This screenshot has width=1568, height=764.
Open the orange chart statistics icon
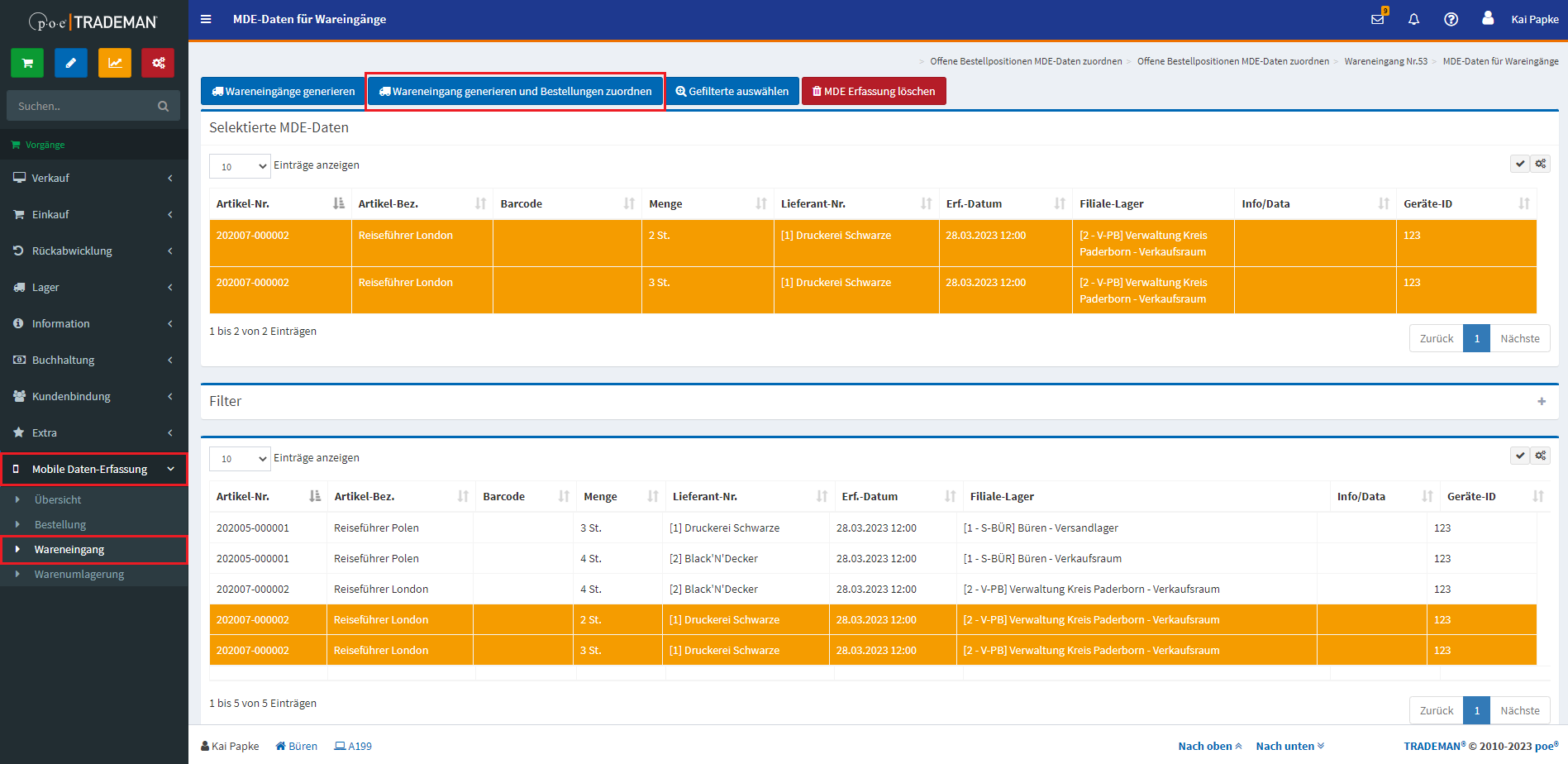click(115, 63)
